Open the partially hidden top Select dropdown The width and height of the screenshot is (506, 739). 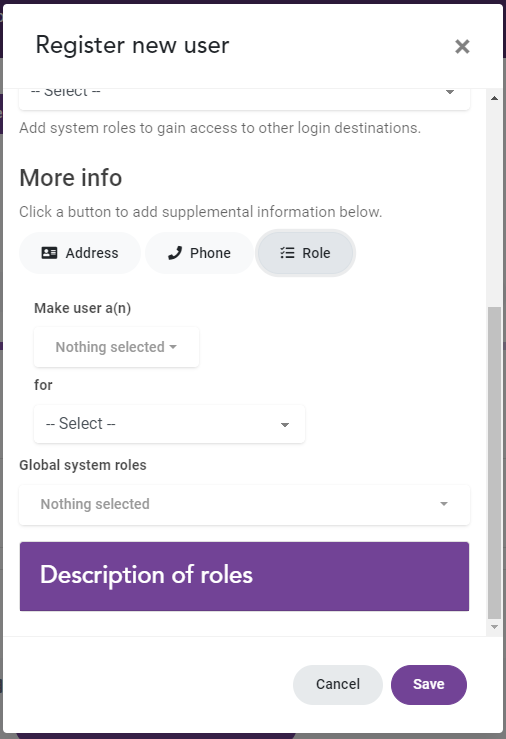244,99
